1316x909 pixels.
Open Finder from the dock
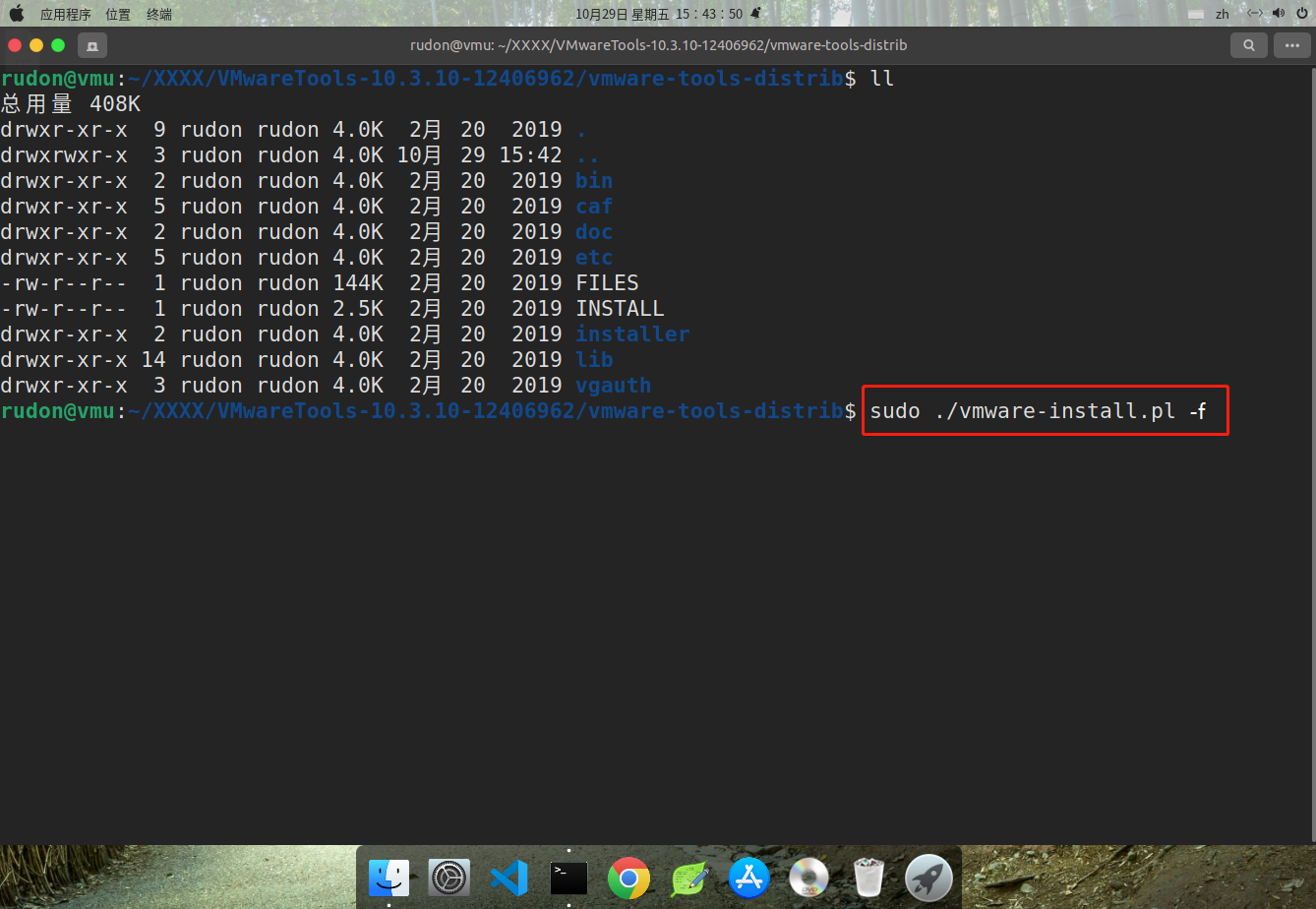389,877
